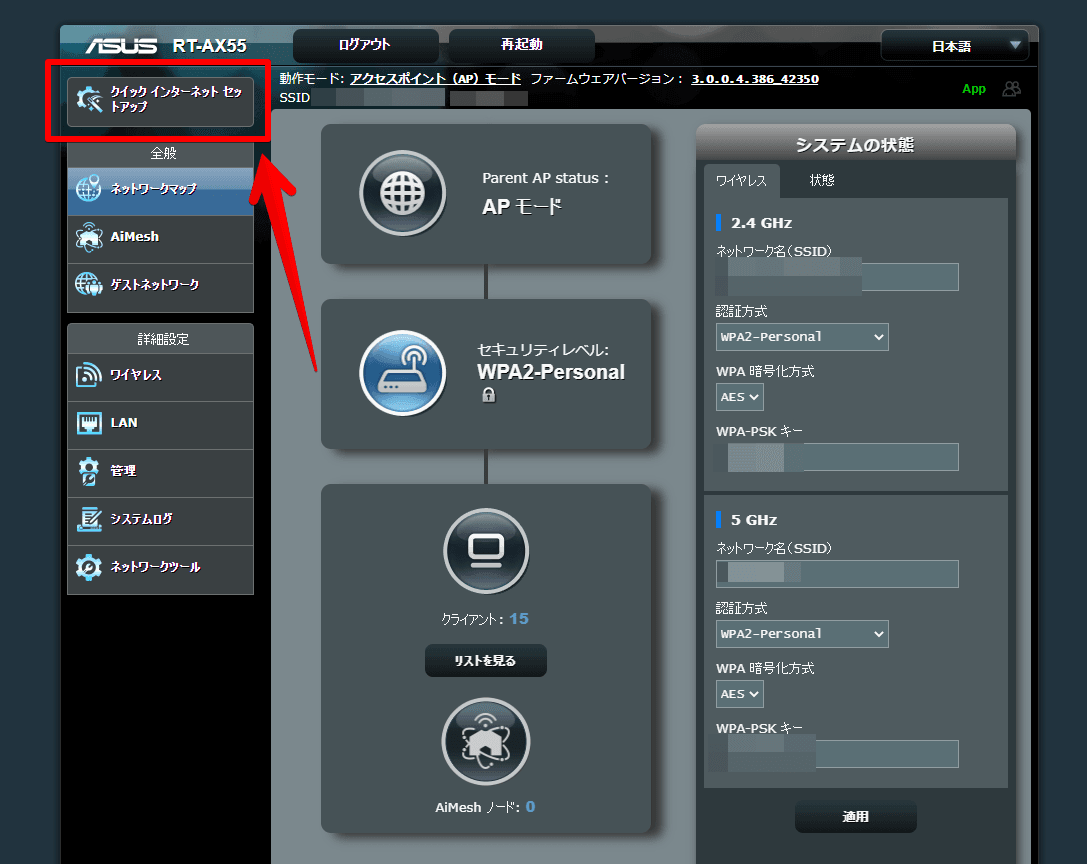Image resolution: width=1087 pixels, height=864 pixels.
Task: Click the globe internet status icon
Action: pos(402,193)
